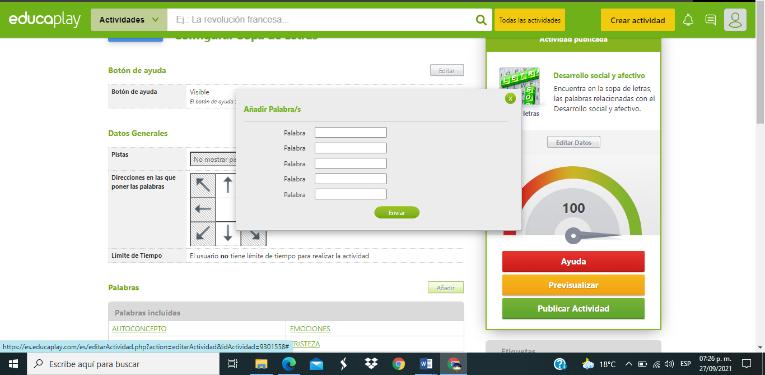This screenshot has width=765, height=375.
Task: Click Crear actividad button
Action: tap(638, 20)
